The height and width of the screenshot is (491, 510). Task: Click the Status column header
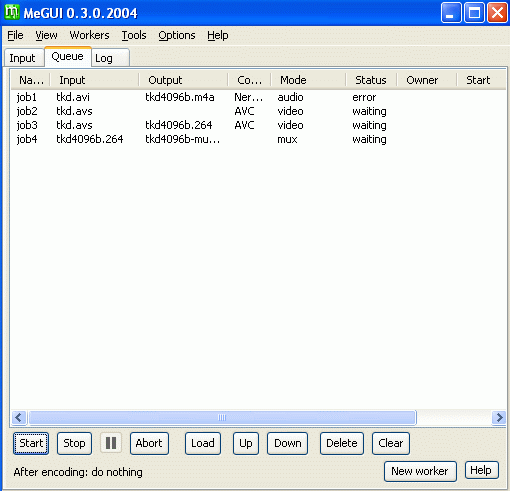(371, 80)
